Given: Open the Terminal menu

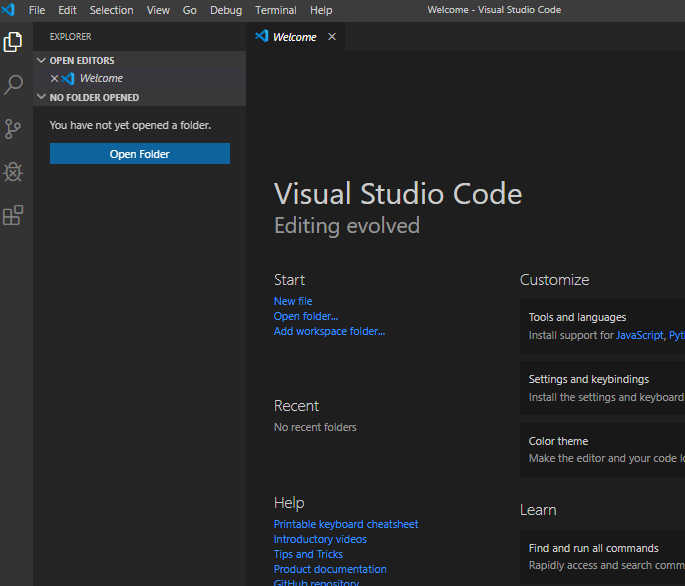Looking at the screenshot, I should 276,10.
